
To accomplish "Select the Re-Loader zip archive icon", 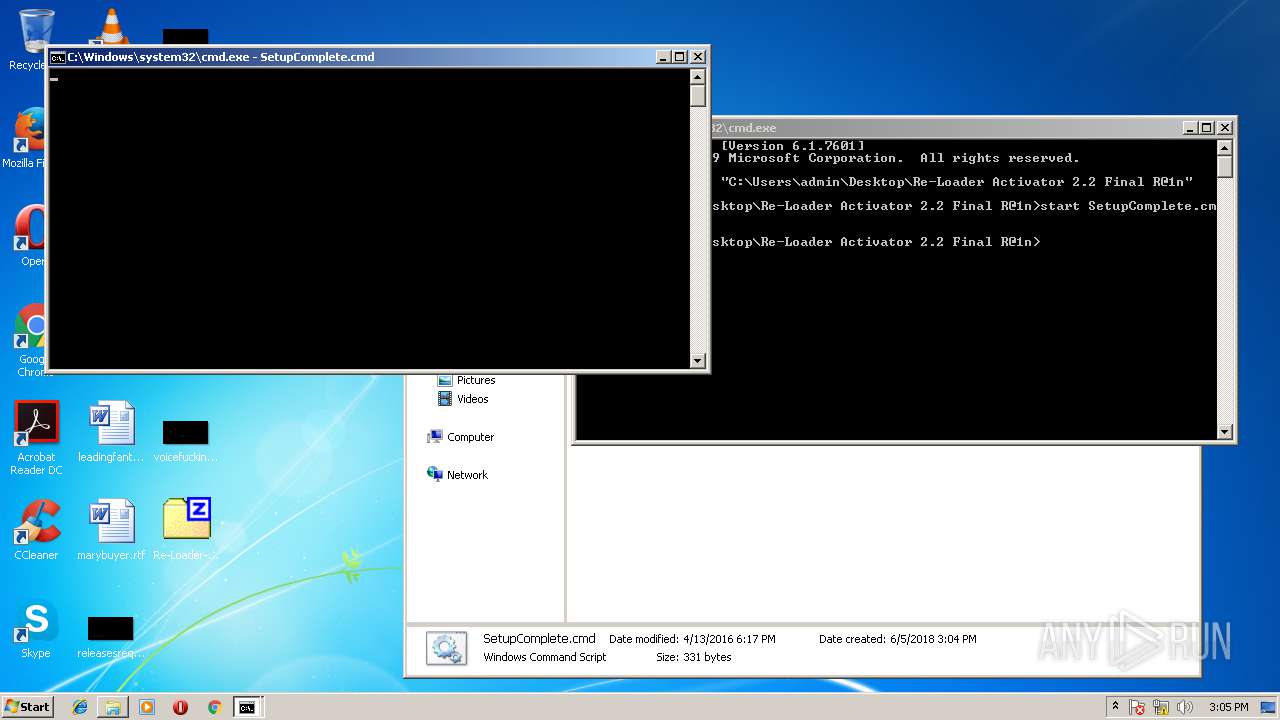I will 186,530.
